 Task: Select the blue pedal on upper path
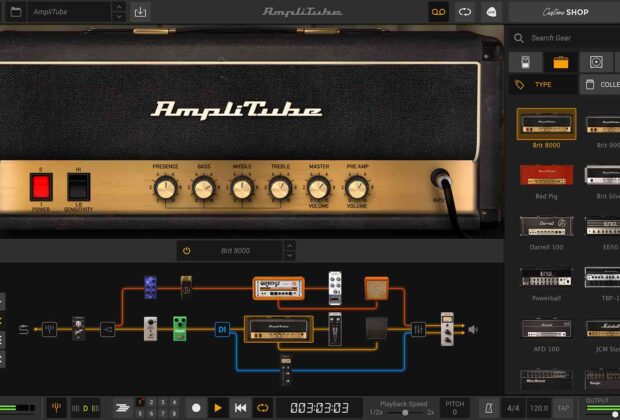tap(150, 287)
